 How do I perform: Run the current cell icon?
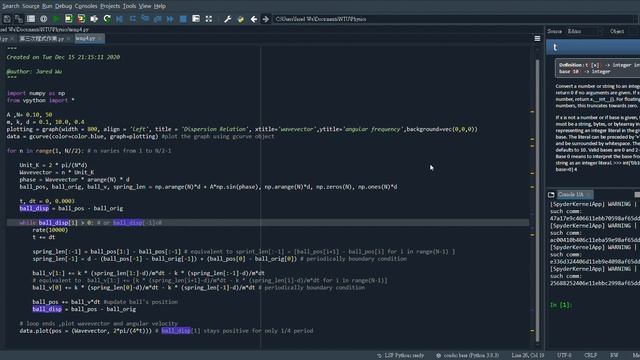69,19
